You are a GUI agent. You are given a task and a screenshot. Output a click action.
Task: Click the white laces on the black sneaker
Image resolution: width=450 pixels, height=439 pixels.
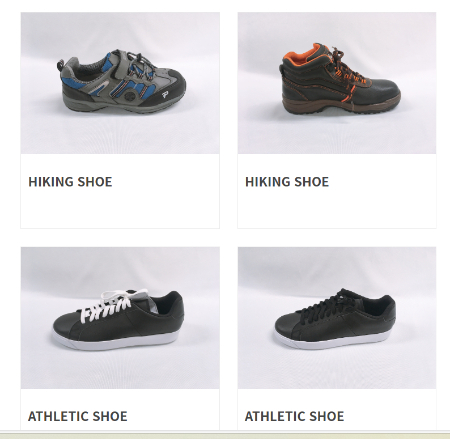coord(112,305)
